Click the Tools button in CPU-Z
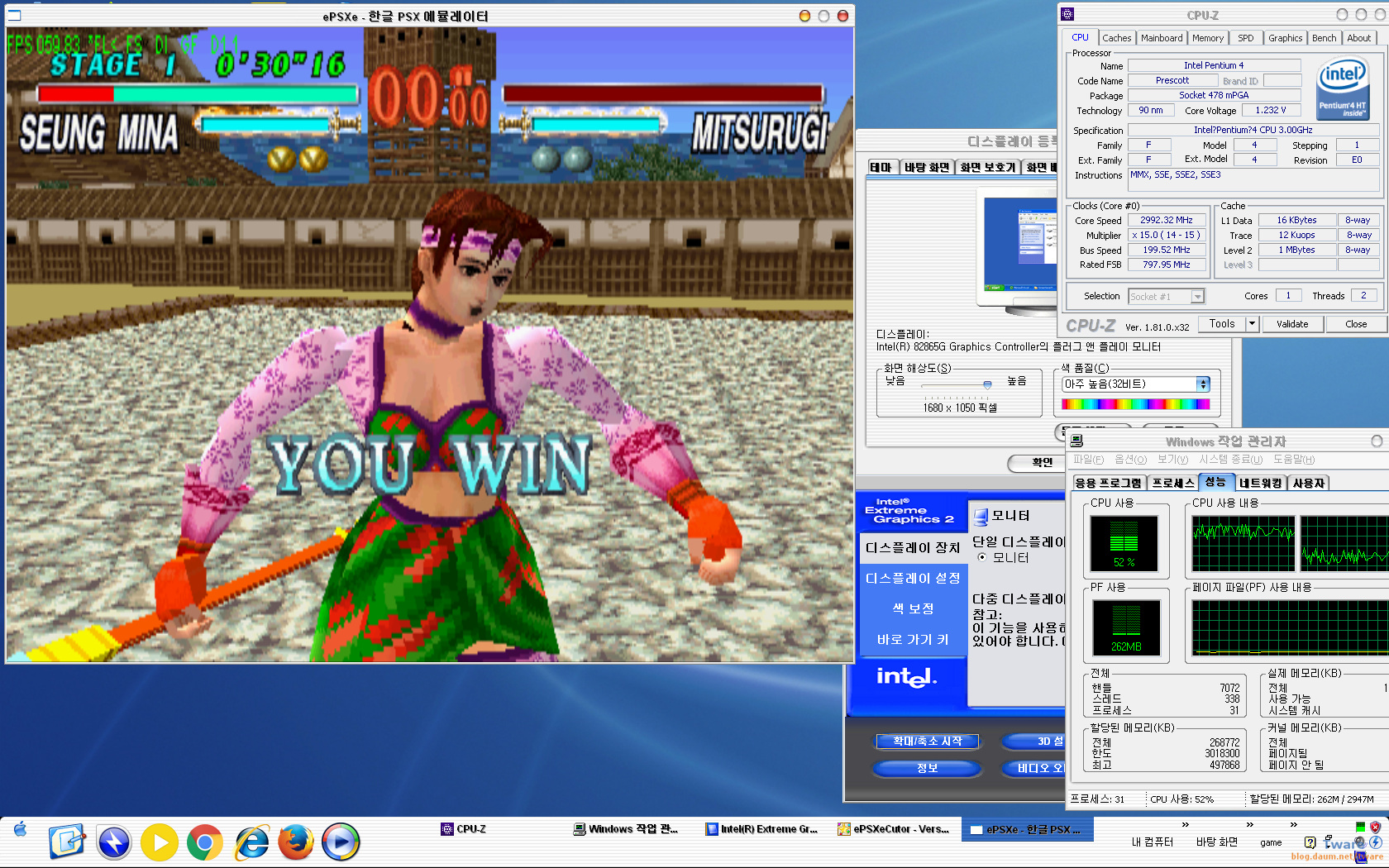The width and height of the screenshot is (1389, 868). click(x=1222, y=324)
